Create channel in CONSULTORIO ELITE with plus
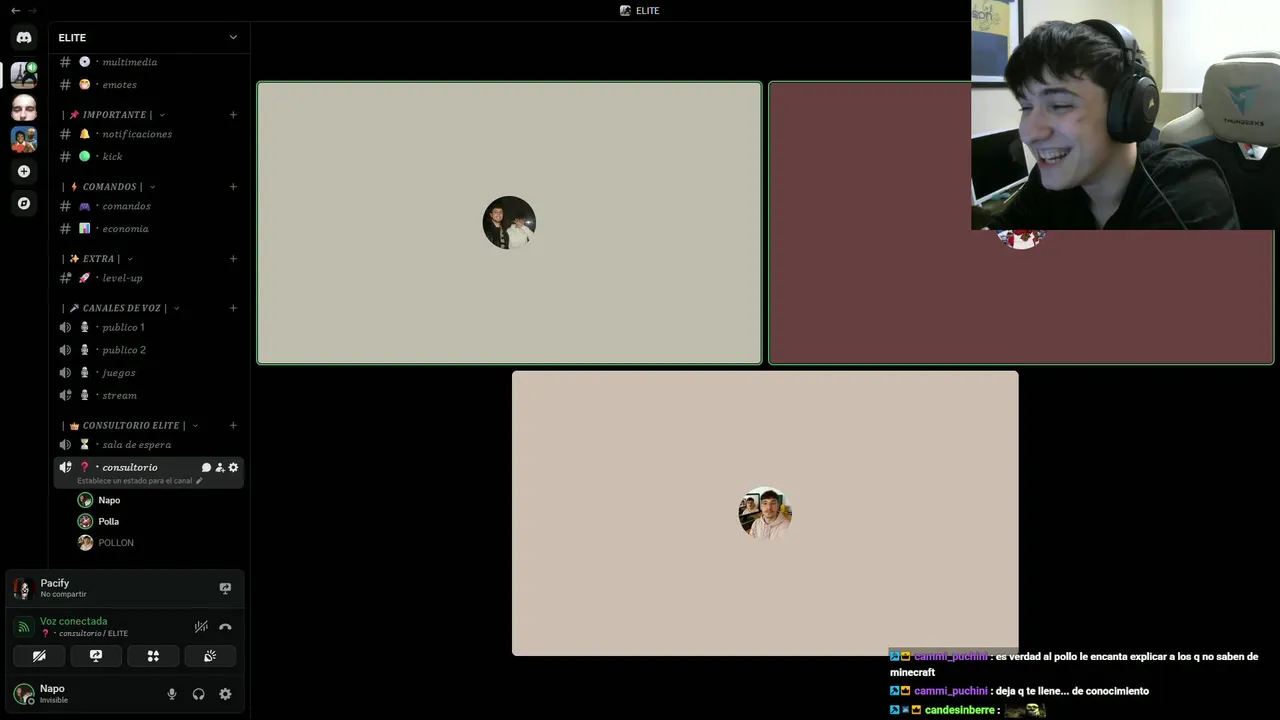 pos(233,426)
